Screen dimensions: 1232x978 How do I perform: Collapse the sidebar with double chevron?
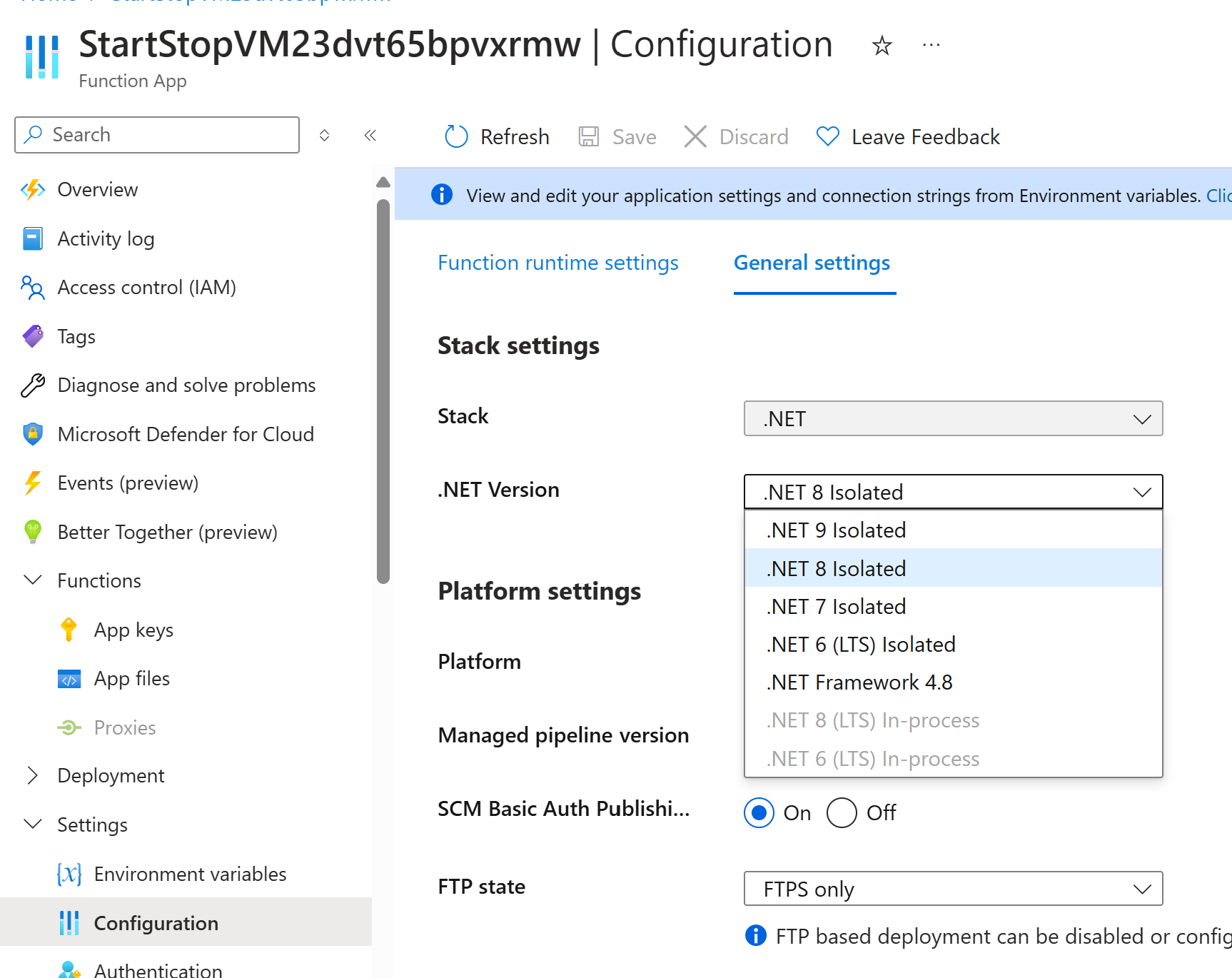370,136
